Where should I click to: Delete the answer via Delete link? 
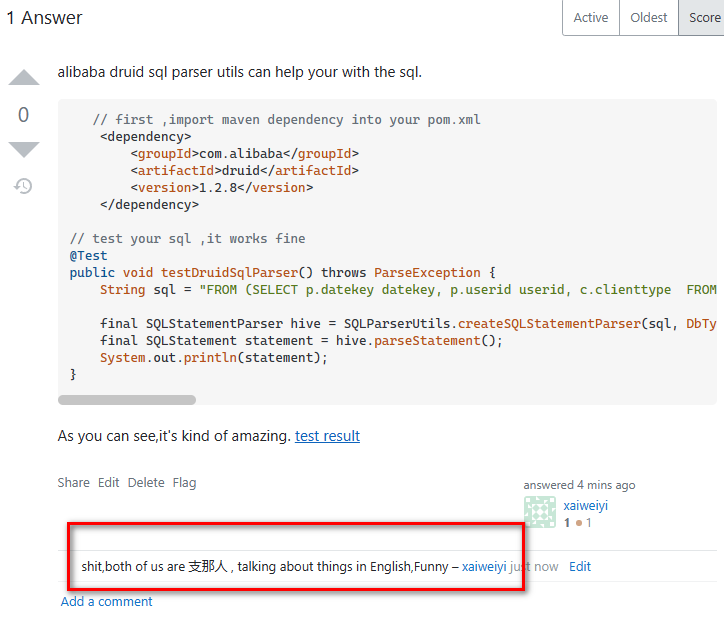click(x=146, y=482)
